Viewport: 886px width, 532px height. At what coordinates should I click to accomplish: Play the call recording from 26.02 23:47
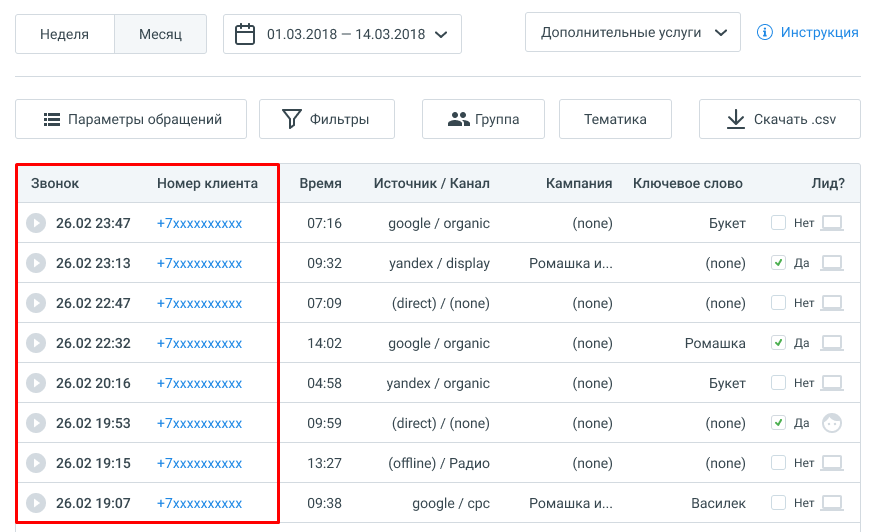tap(35, 223)
